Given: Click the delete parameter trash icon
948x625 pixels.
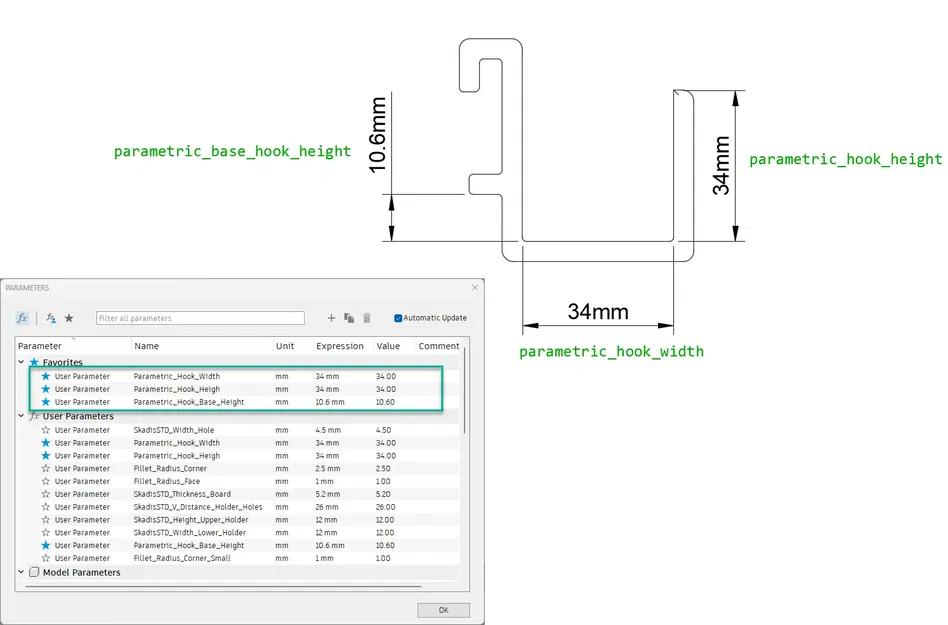Looking at the screenshot, I should click(x=366, y=318).
